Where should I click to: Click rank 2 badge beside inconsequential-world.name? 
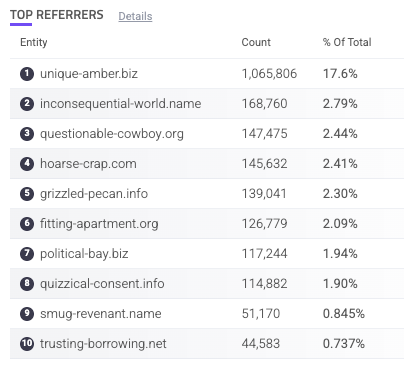[x=27, y=104]
